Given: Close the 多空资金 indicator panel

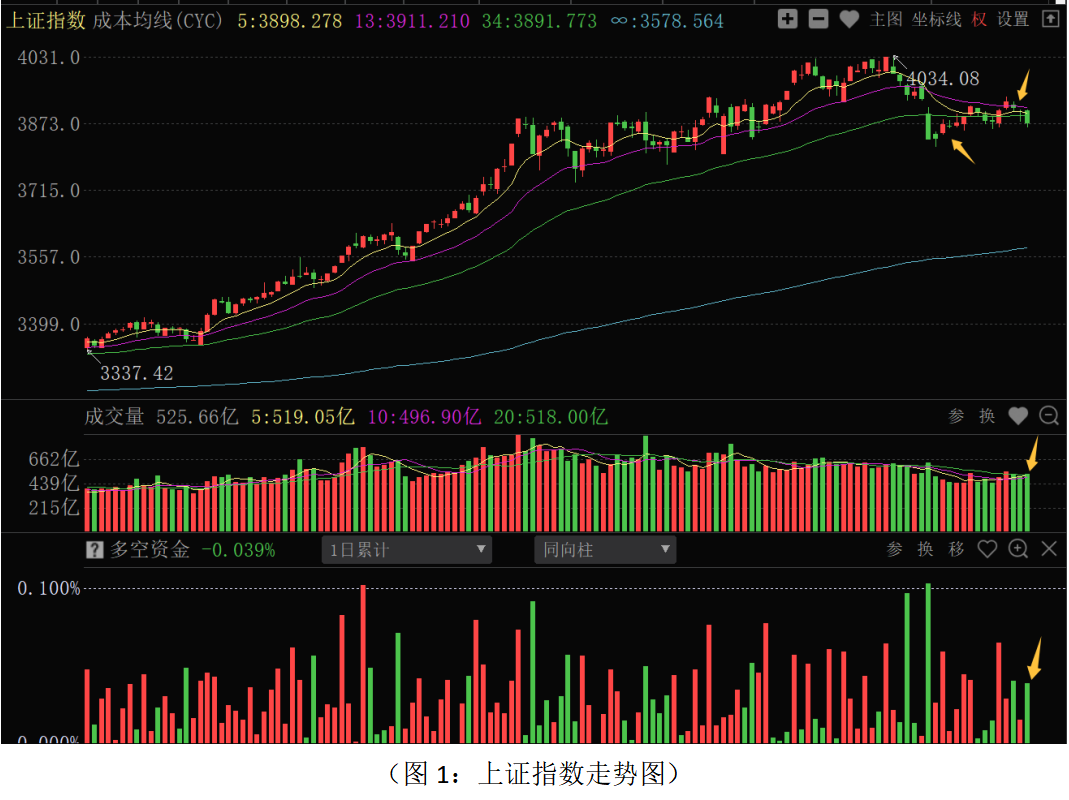Looking at the screenshot, I should (1049, 549).
